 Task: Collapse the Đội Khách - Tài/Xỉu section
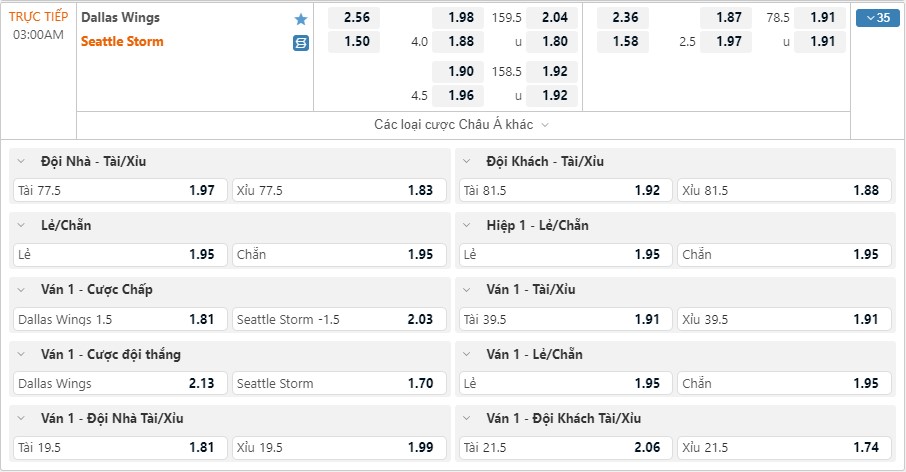(x=467, y=161)
